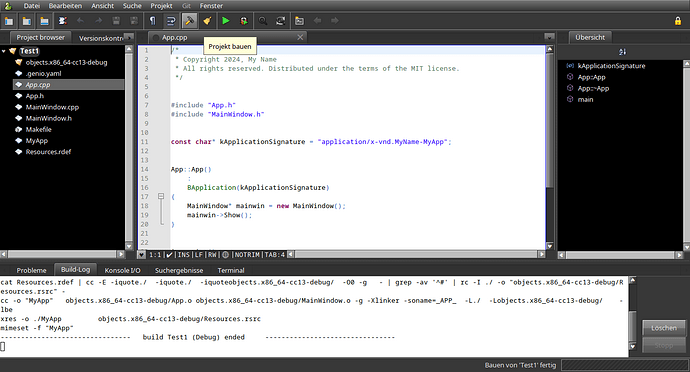Screen dimensions: 690x372
Task: Open the Bearbeiten menu
Action: 65,6
